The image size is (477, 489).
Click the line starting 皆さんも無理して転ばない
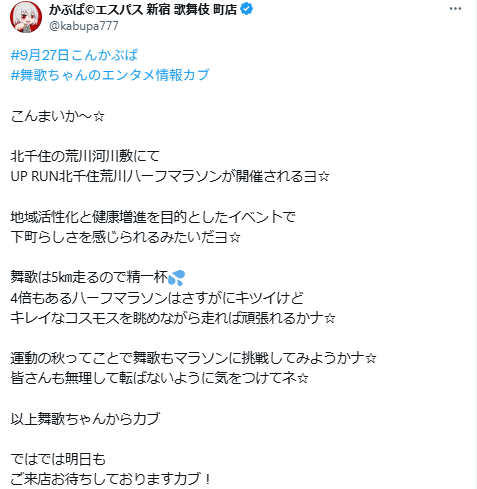(159, 378)
